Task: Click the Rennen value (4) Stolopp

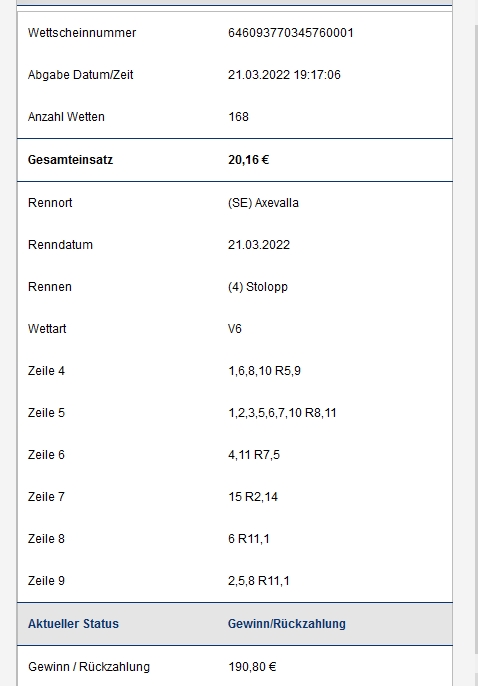Action: (258, 287)
